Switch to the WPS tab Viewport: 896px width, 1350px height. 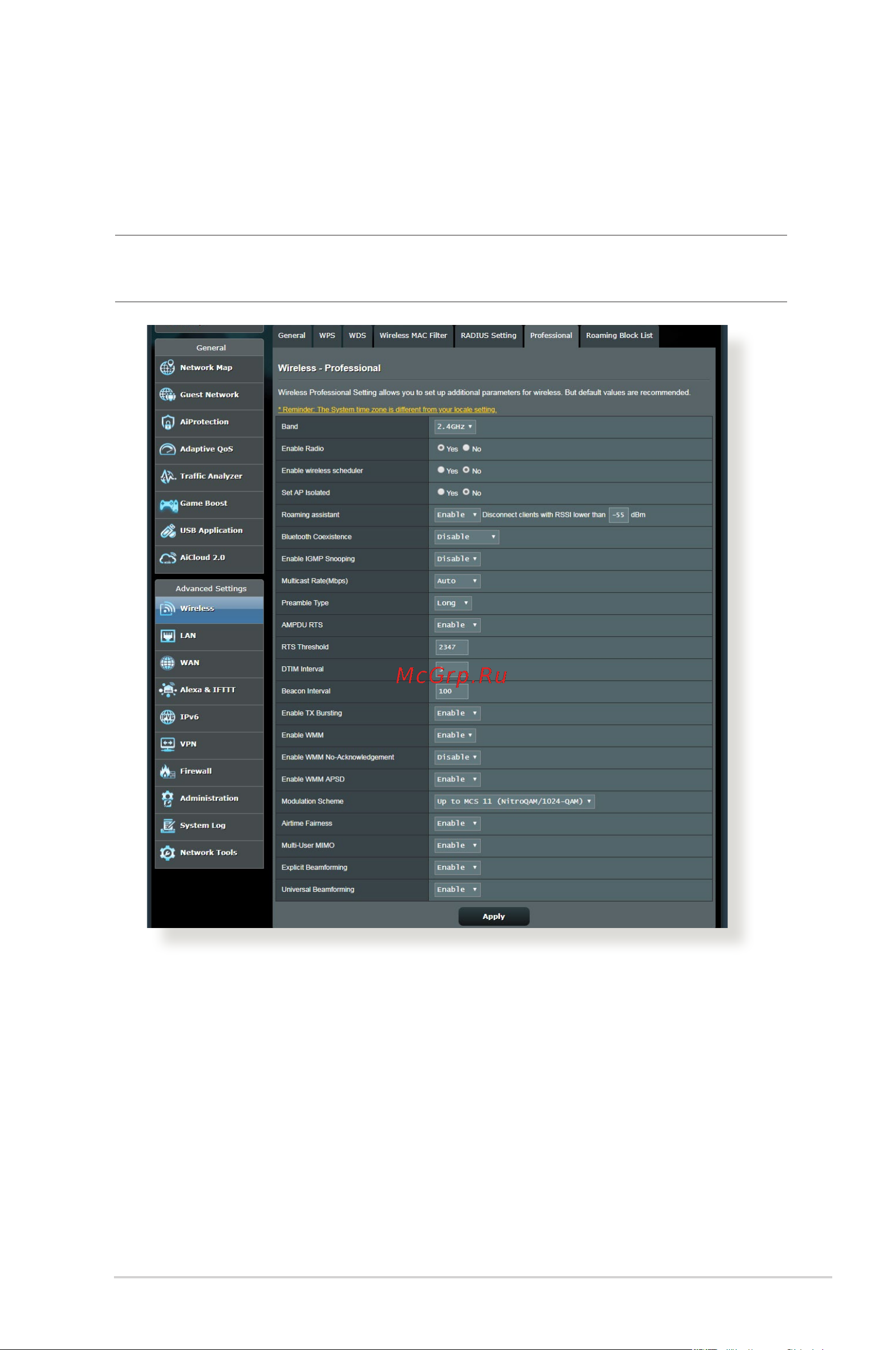pos(327,336)
